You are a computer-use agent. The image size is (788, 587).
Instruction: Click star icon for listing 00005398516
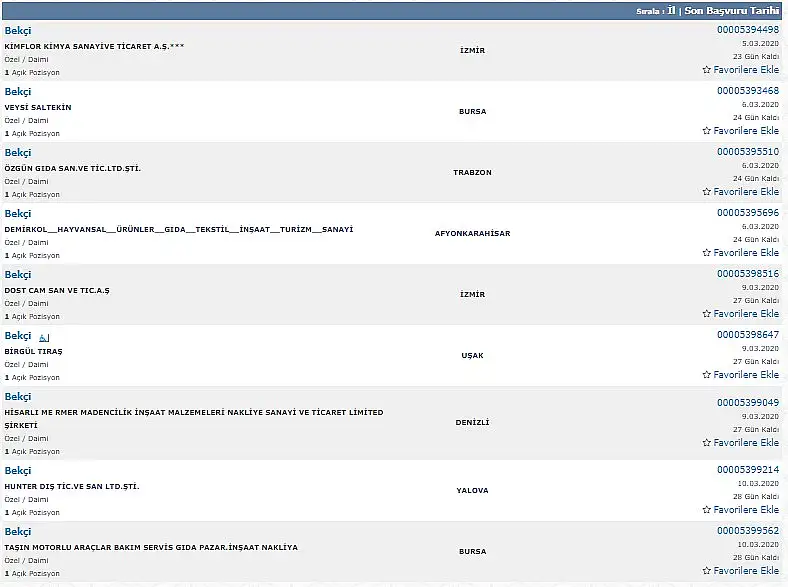pyautogui.click(x=707, y=314)
